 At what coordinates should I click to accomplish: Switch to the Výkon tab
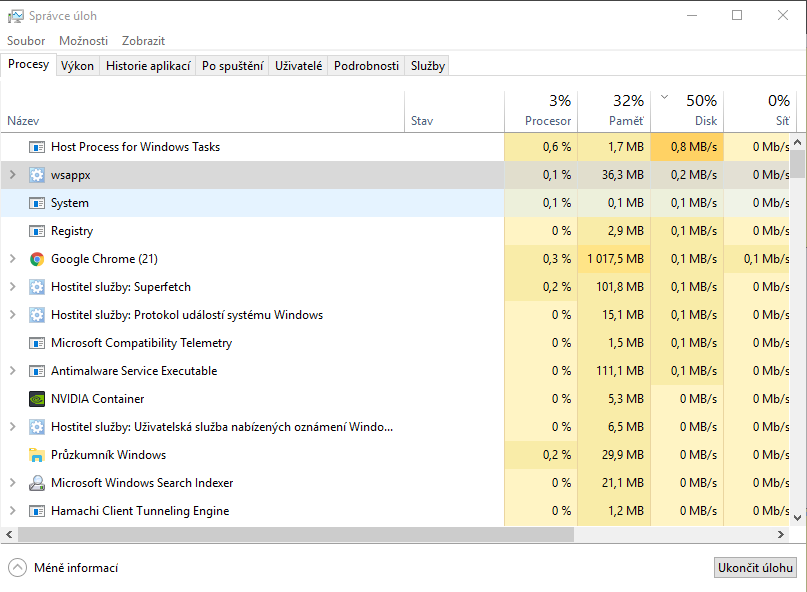77,66
